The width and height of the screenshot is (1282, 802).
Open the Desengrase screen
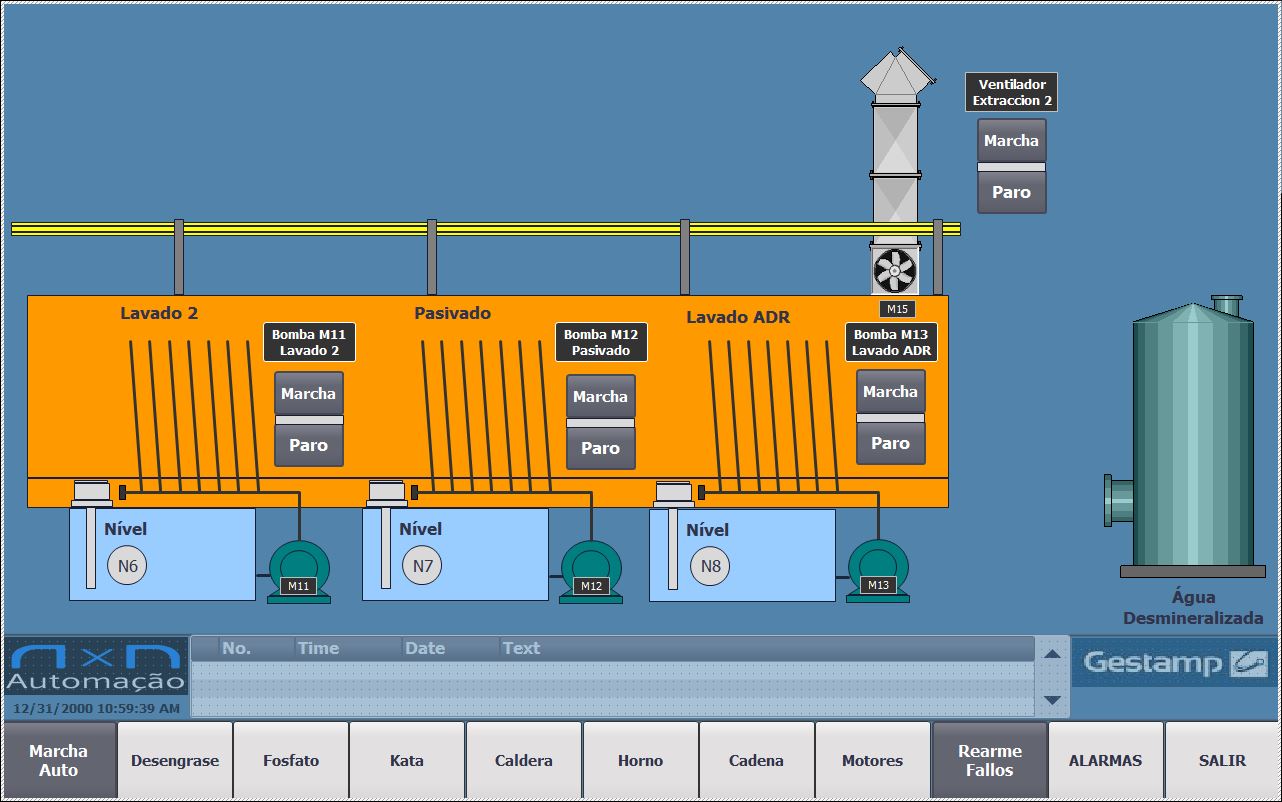coord(175,761)
